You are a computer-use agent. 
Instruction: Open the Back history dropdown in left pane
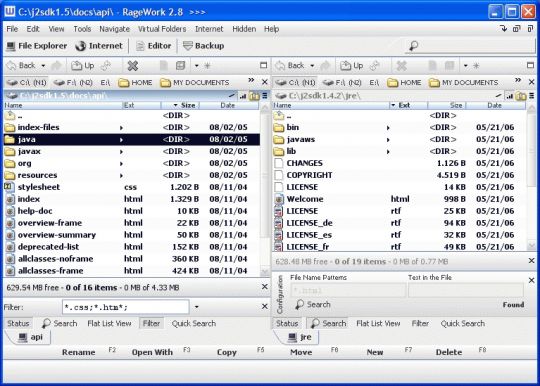[x=43, y=65]
